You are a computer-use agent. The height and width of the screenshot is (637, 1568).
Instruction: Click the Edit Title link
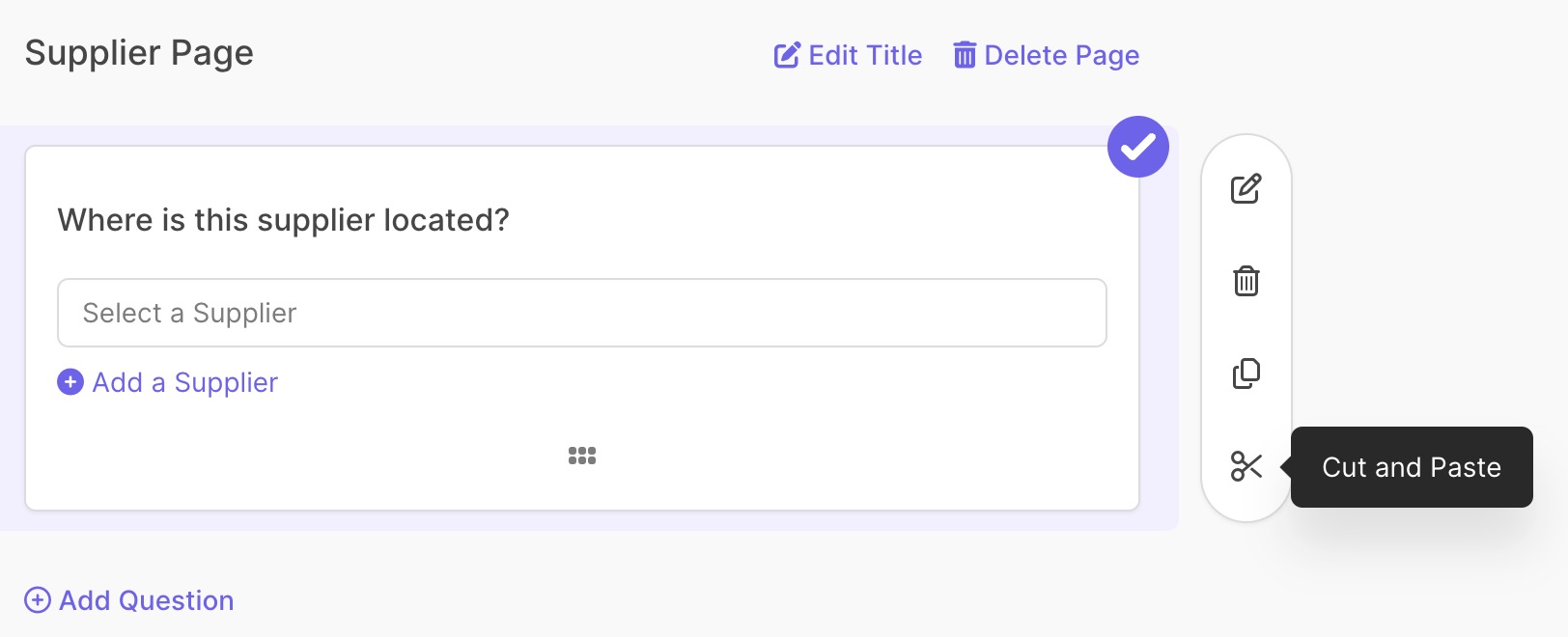tap(848, 55)
